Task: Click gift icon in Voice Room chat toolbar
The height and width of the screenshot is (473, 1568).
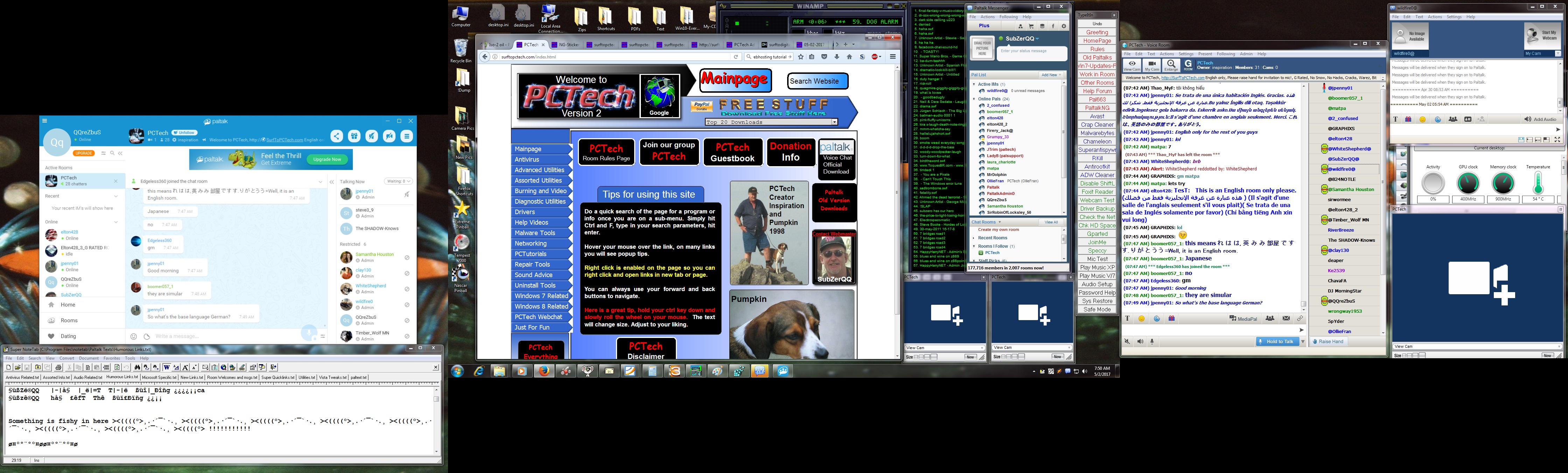Action: 1171,318
